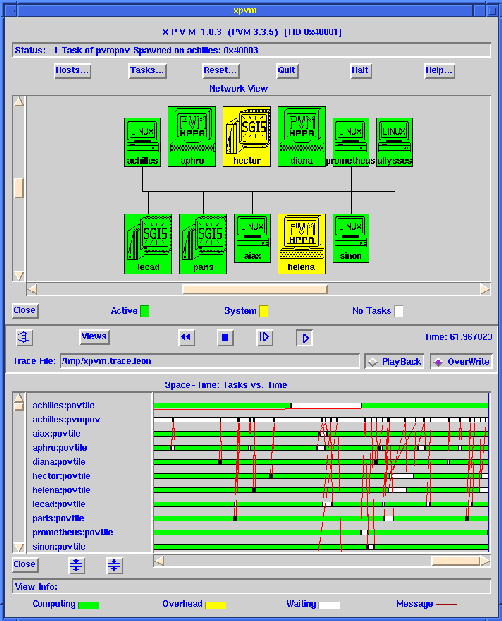502x621 pixels.
Task: Select the achilles:pvmpov task row label
Action: tap(66, 419)
